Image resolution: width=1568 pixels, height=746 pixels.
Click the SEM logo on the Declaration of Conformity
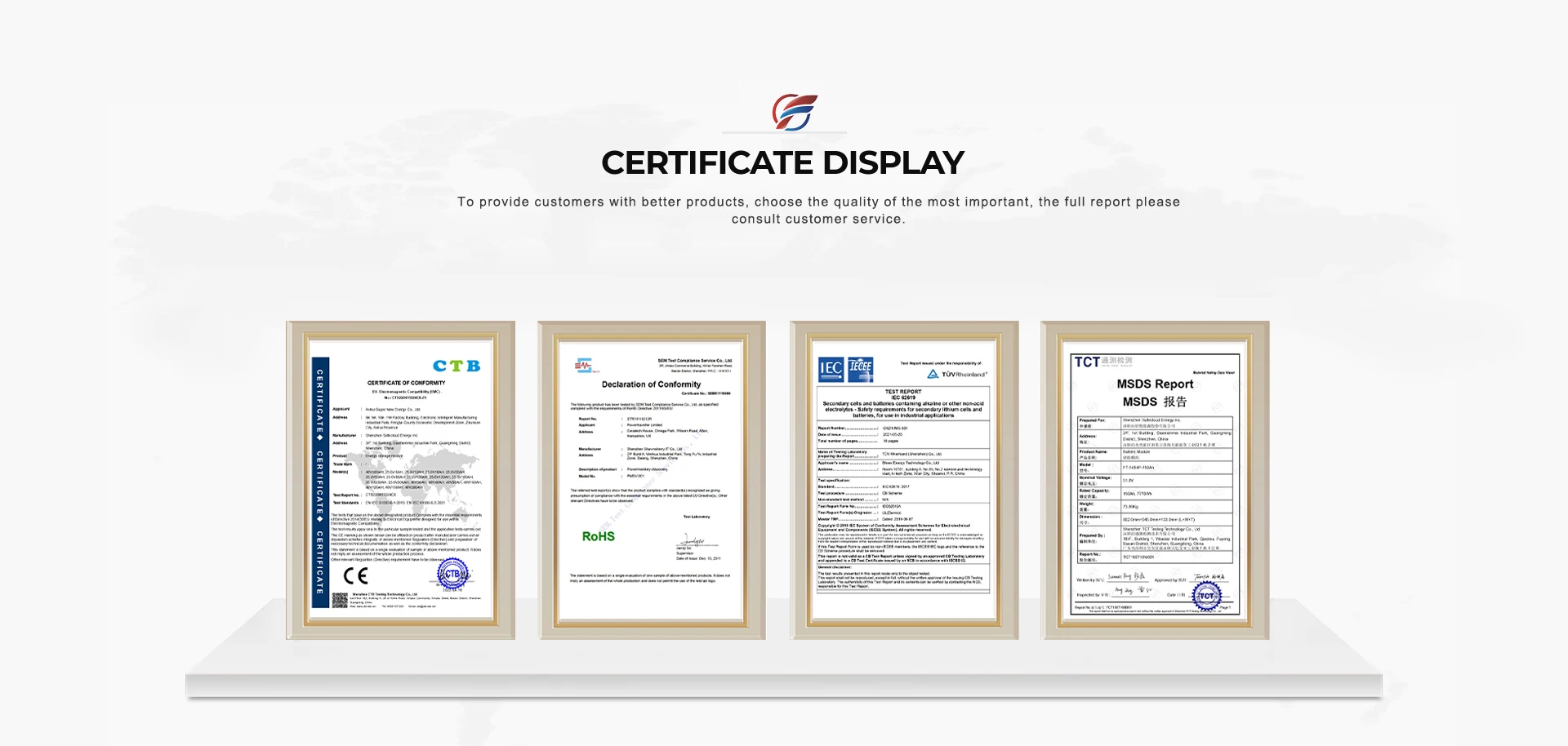[584, 366]
